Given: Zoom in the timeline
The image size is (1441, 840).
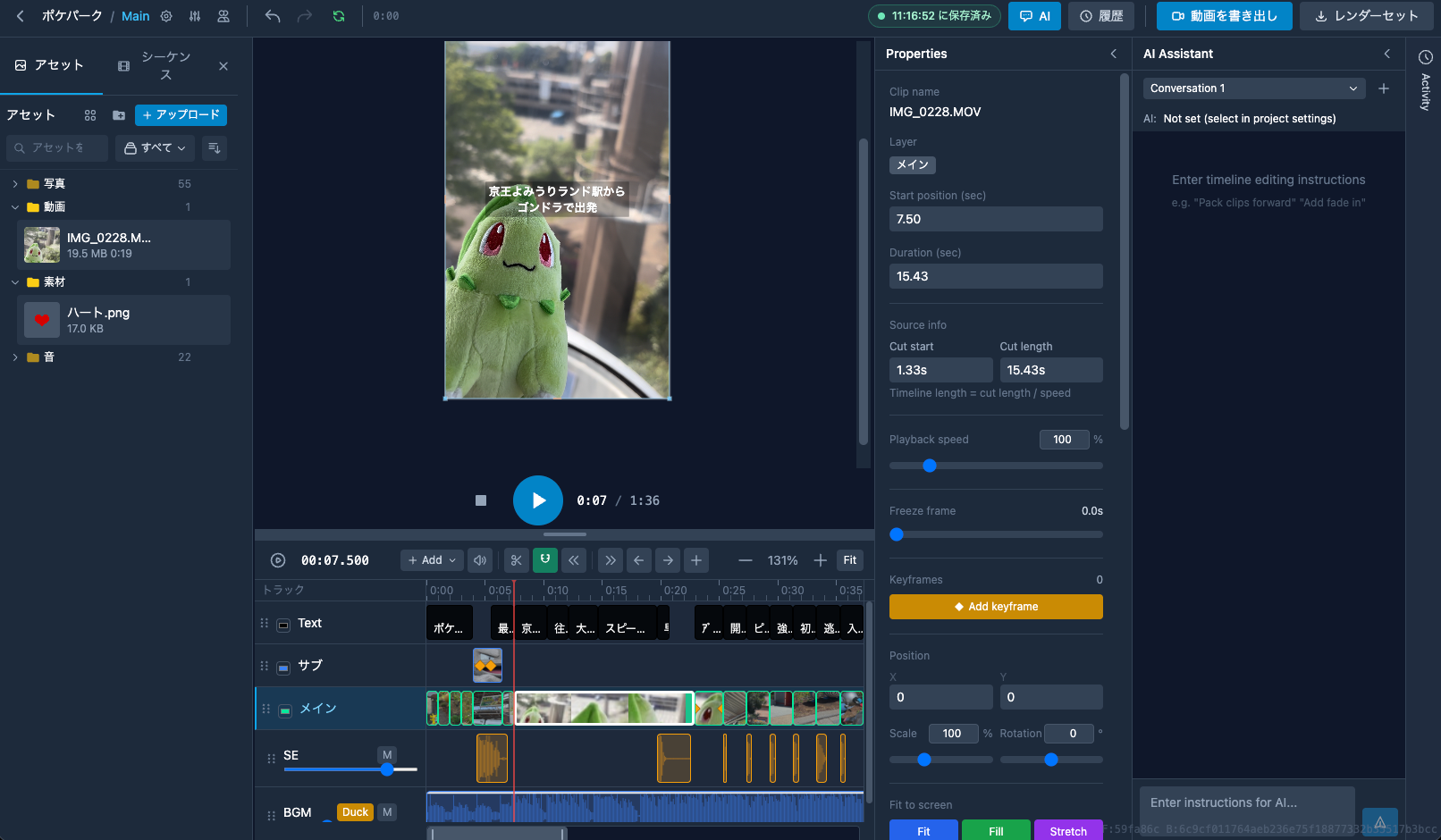Looking at the screenshot, I should tap(820, 560).
